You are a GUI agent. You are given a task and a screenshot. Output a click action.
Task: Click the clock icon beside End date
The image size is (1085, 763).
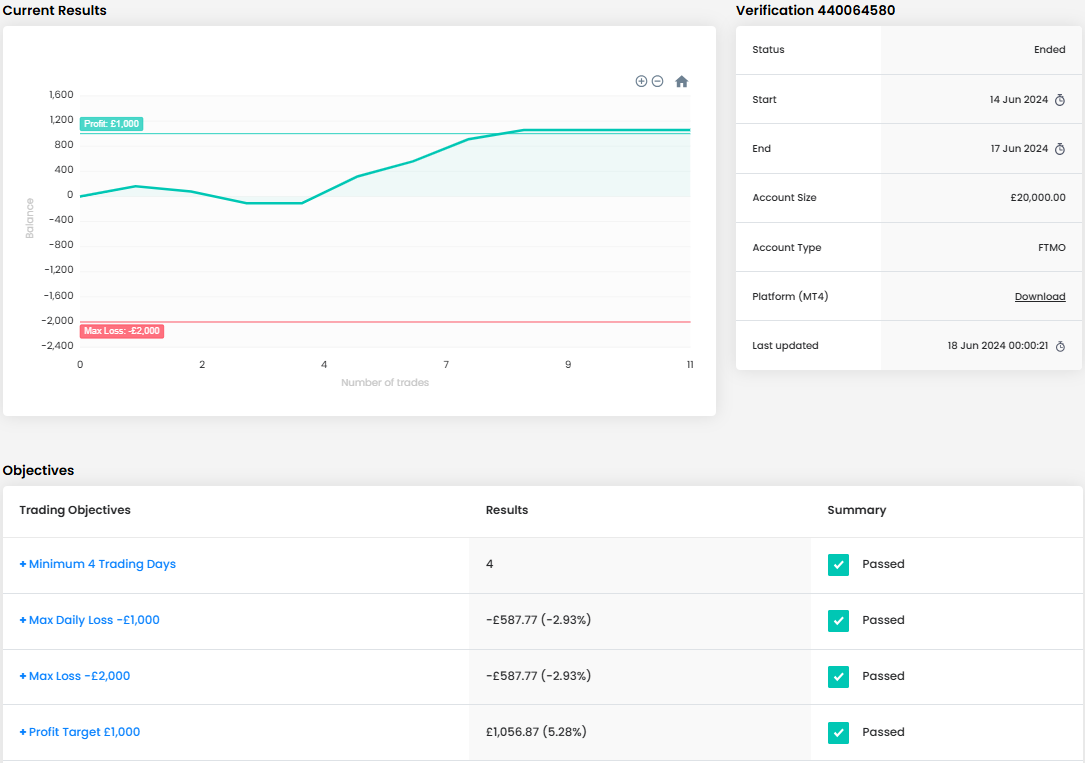pyautogui.click(x=1059, y=149)
